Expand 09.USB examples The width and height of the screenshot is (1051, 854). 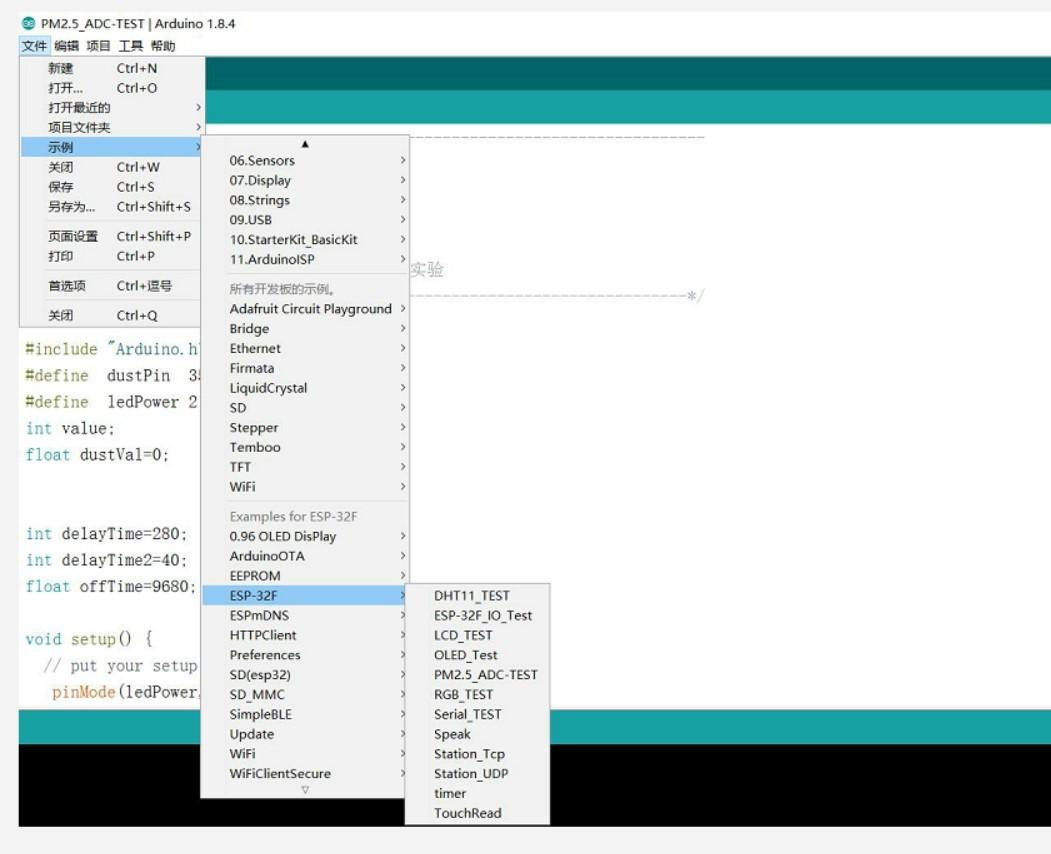305,220
